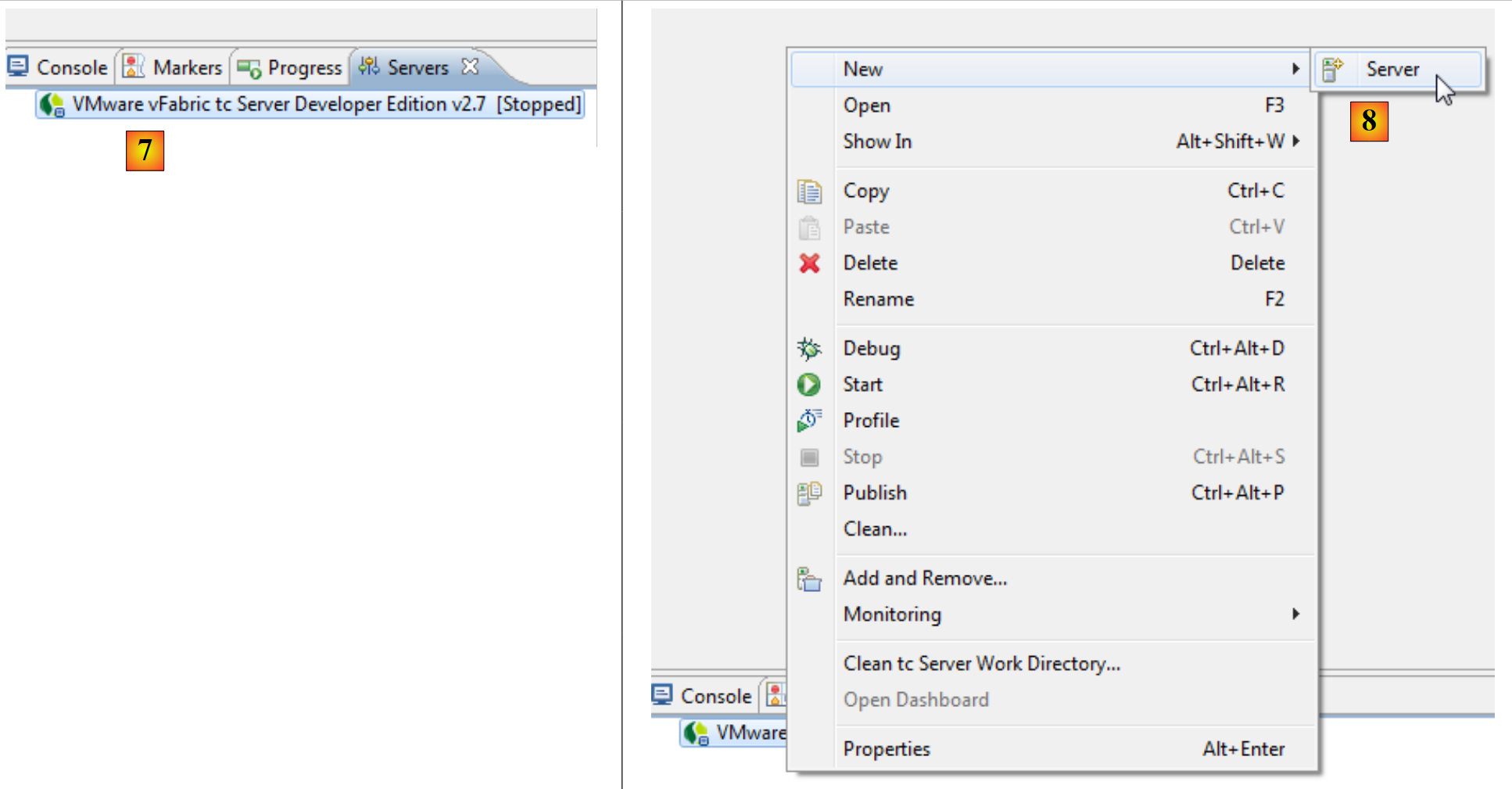
Task: Click the green Start play icon
Action: [x=809, y=385]
